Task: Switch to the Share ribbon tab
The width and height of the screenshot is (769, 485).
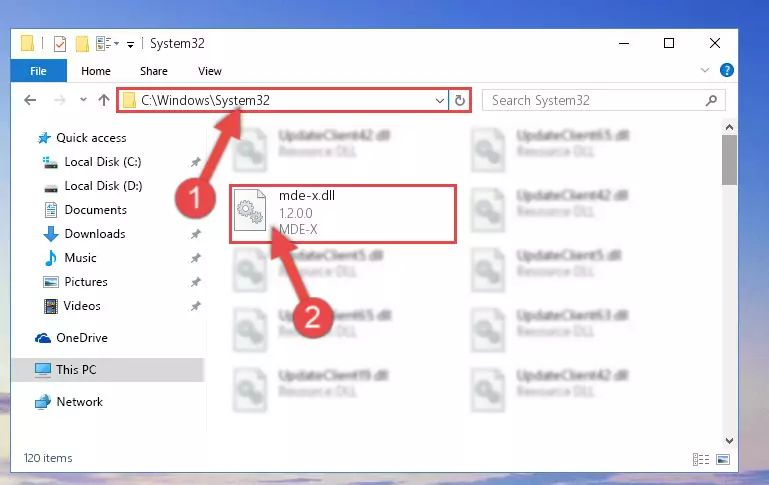Action: tap(154, 71)
